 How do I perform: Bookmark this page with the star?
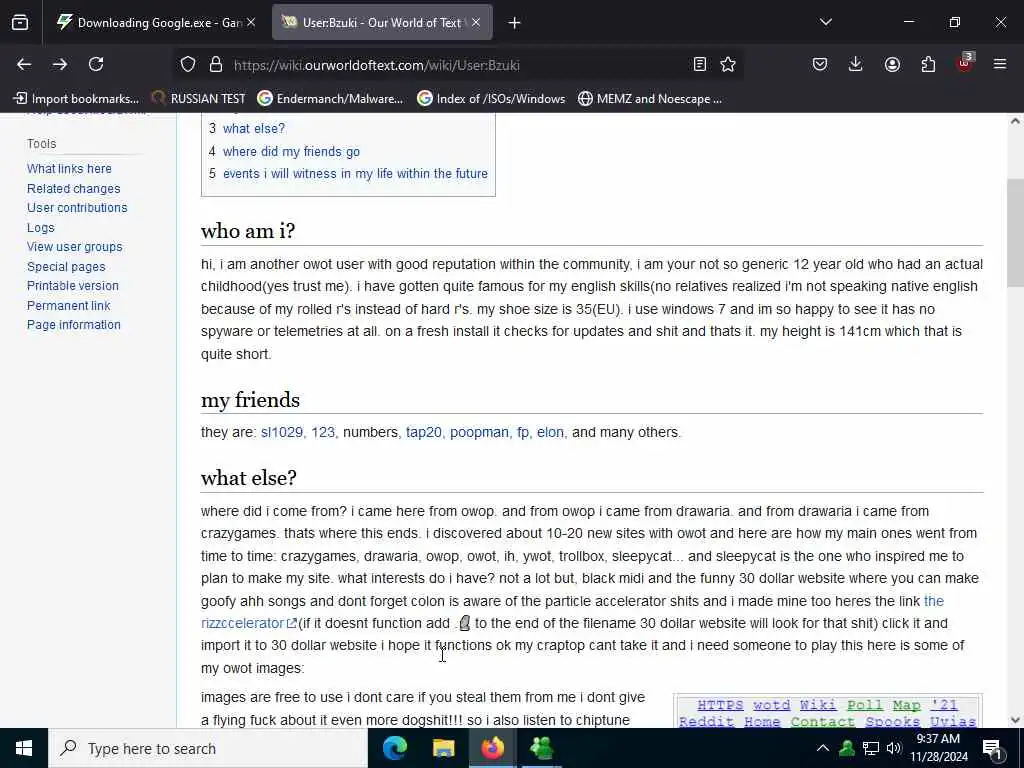point(728,65)
